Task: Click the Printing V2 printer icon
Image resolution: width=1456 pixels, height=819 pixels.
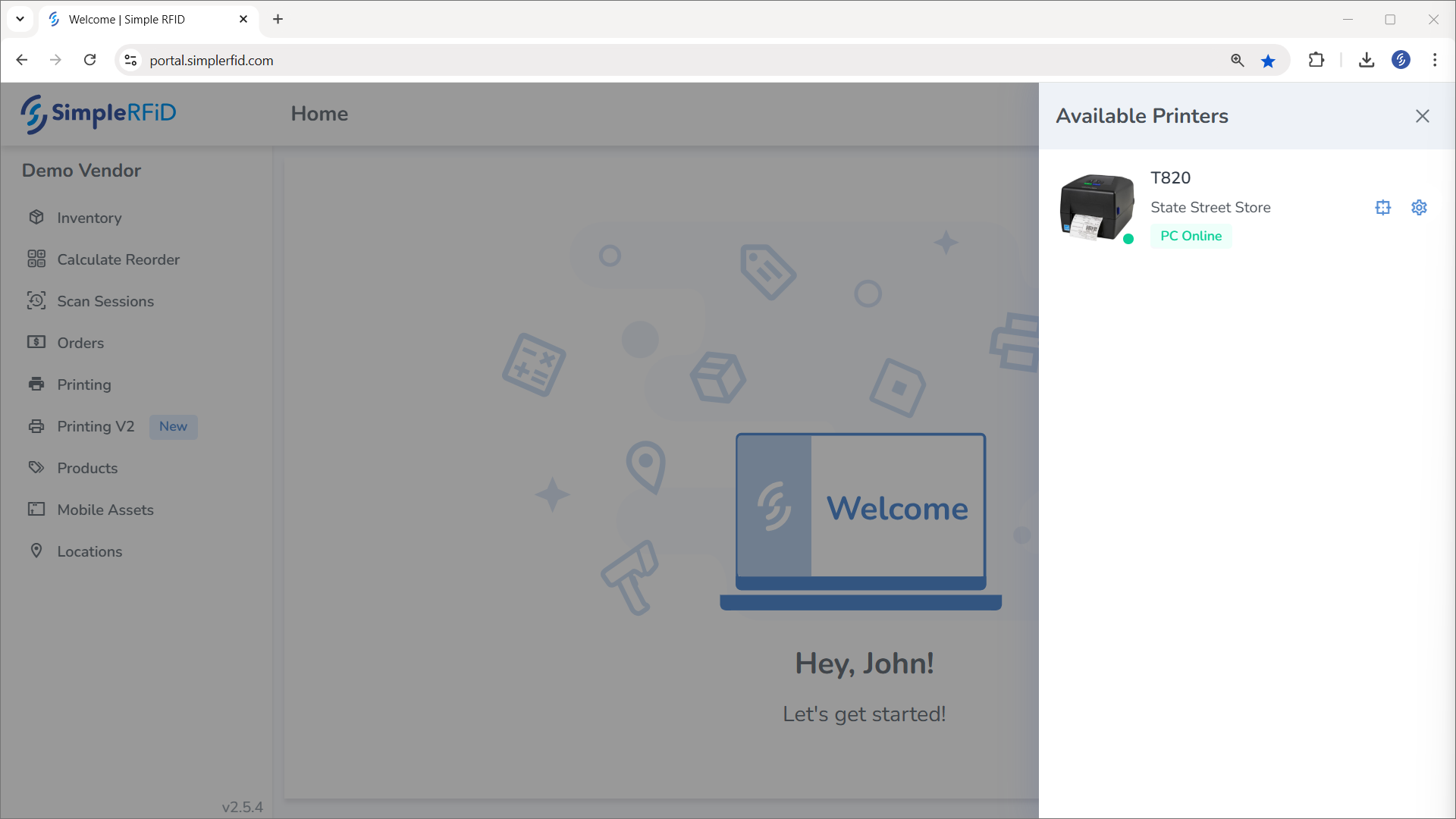Action: click(36, 425)
